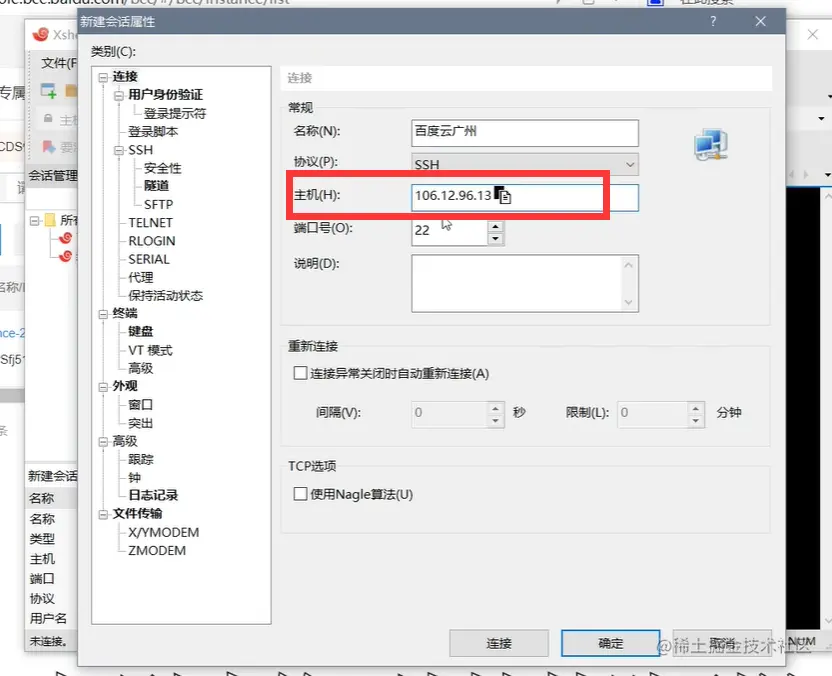The width and height of the screenshot is (832, 676).
Task: Collapse the 文件传输 tree node
Action: coord(104,513)
